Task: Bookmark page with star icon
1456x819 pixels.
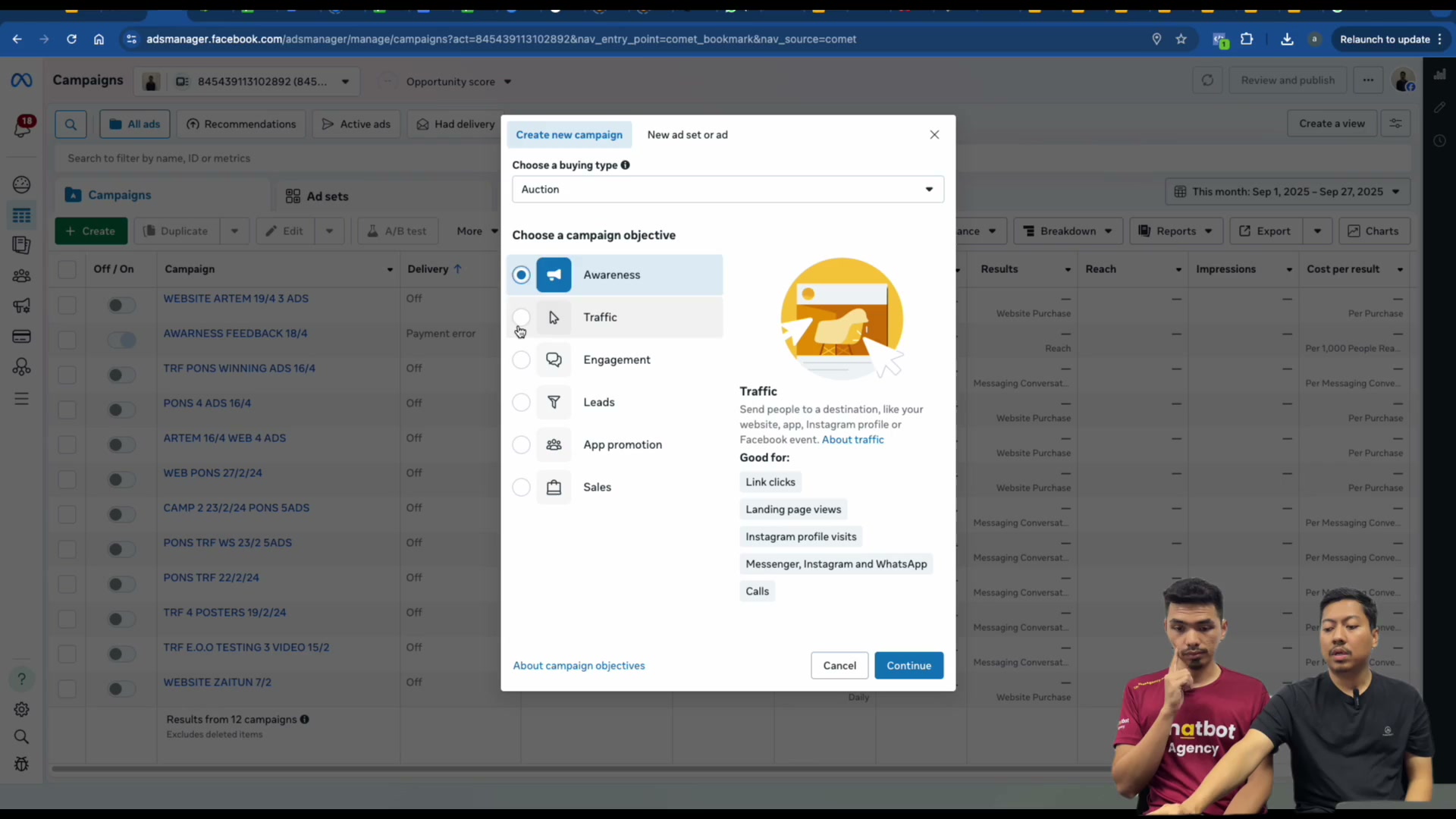Action: pyautogui.click(x=1181, y=39)
